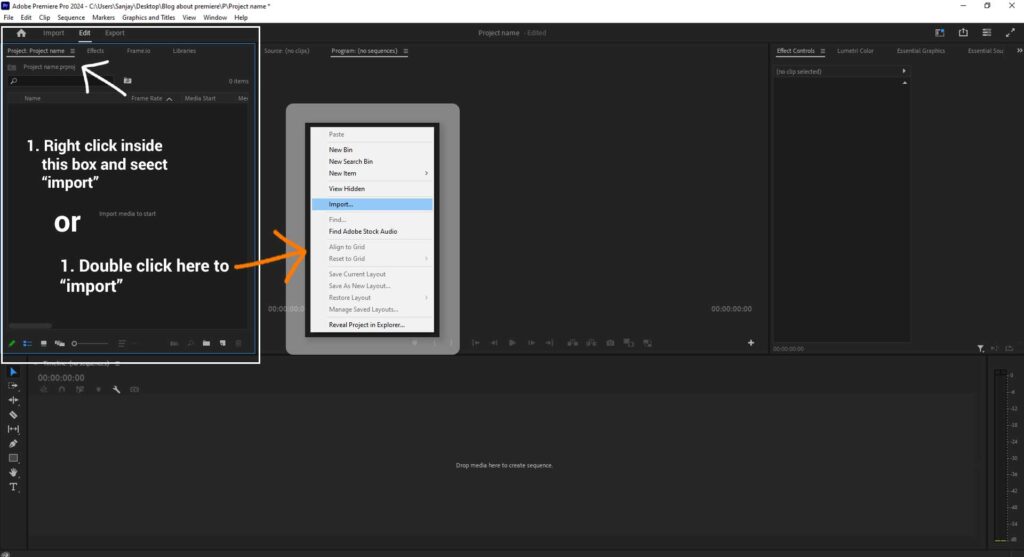1024x557 pixels.
Task: Click the Frame Rate column sort arrow
Action: 169,99
